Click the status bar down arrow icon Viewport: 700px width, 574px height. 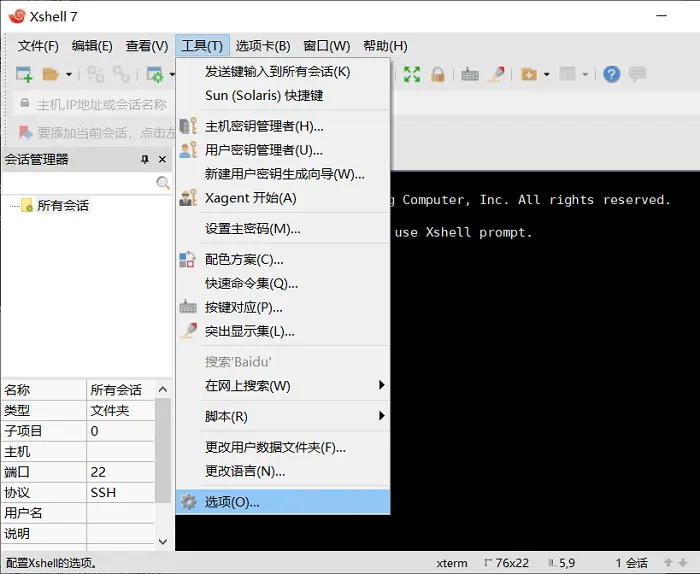click(x=683, y=563)
